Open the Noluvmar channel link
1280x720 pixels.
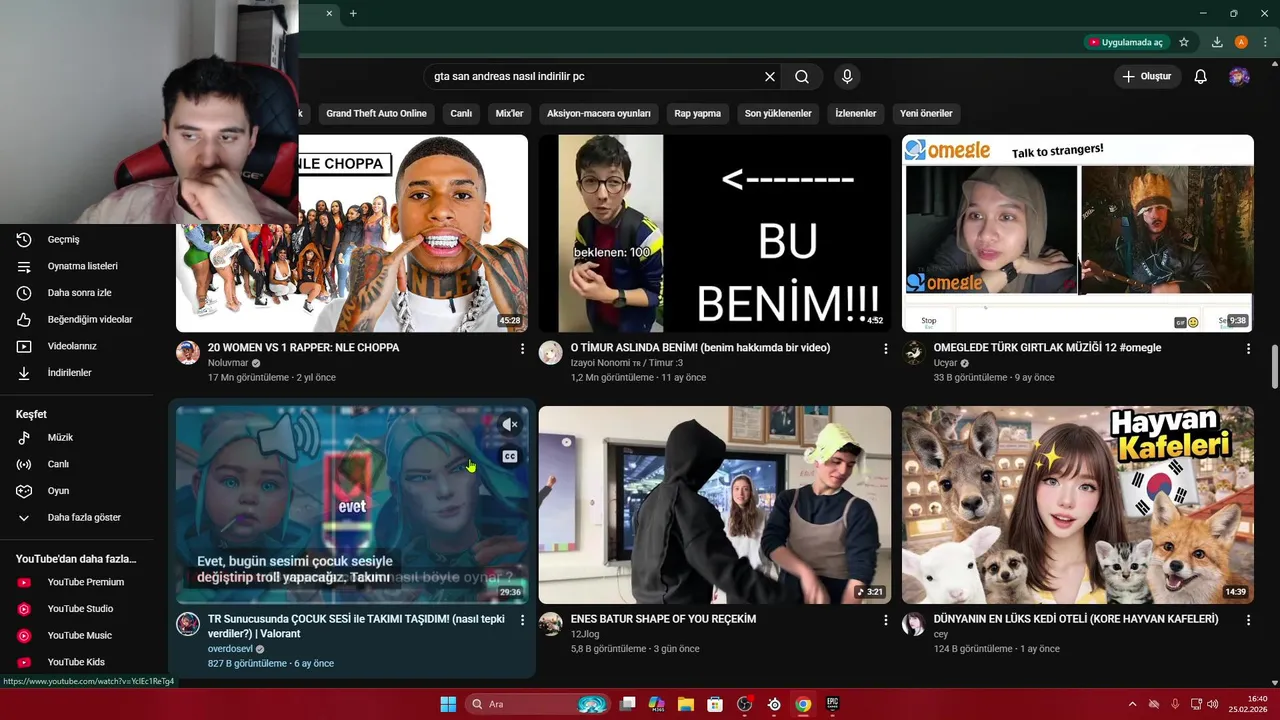pyautogui.click(x=228, y=363)
